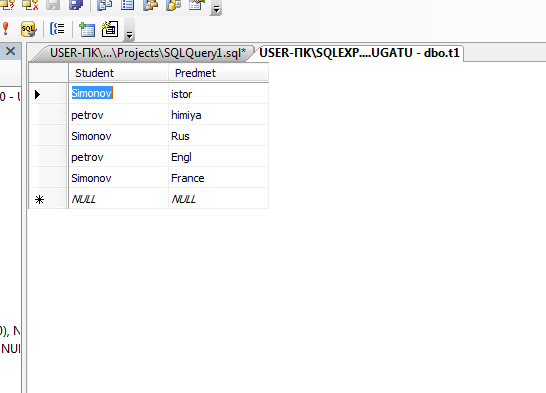Click the Simonov cell next to Rus
Viewport: 546px width, 393px height.
pyautogui.click(x=118, y=136)
